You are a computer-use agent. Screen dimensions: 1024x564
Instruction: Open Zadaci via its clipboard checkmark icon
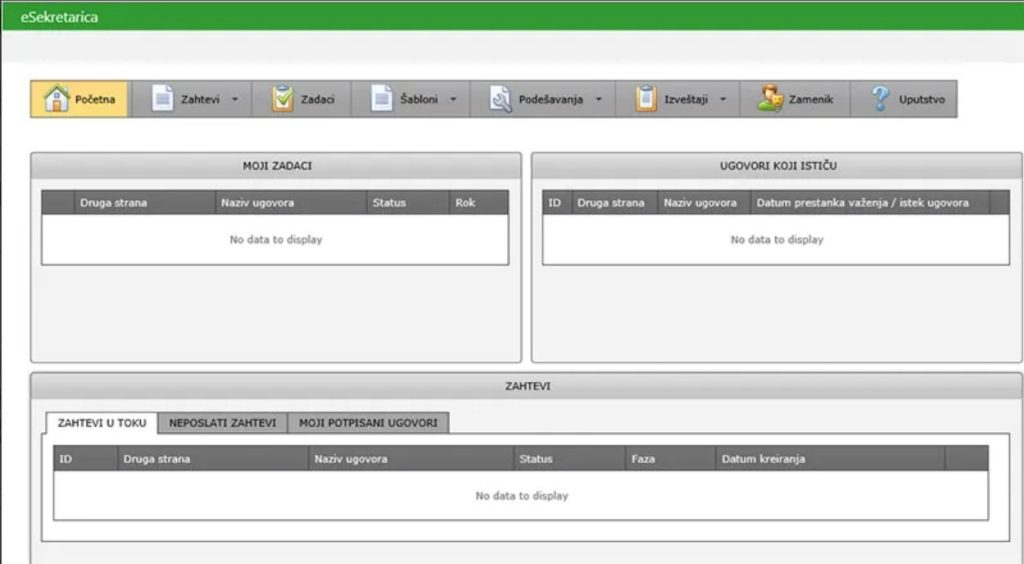(283, 99)
